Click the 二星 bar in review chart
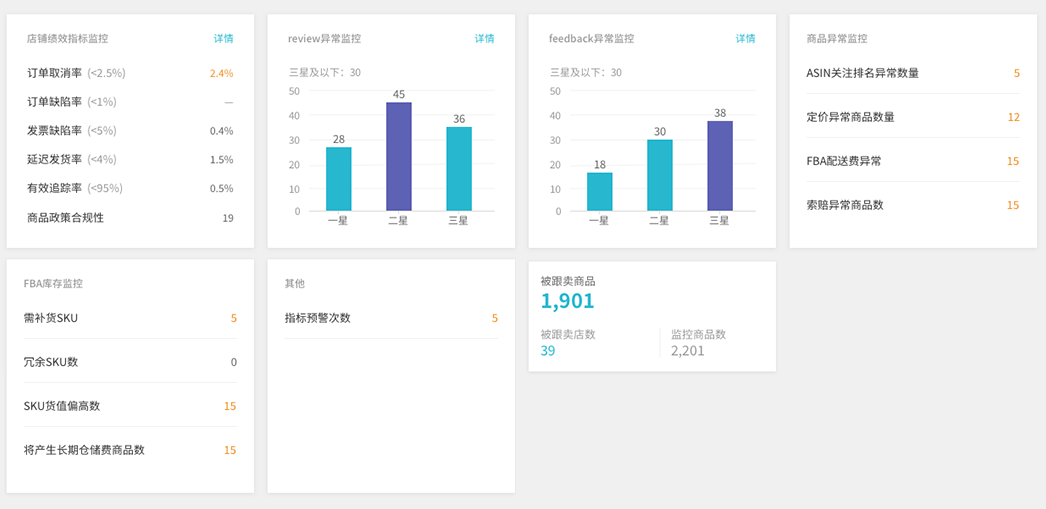The width and height of the screenshot is (1046, 509). (x=399, y=156)
